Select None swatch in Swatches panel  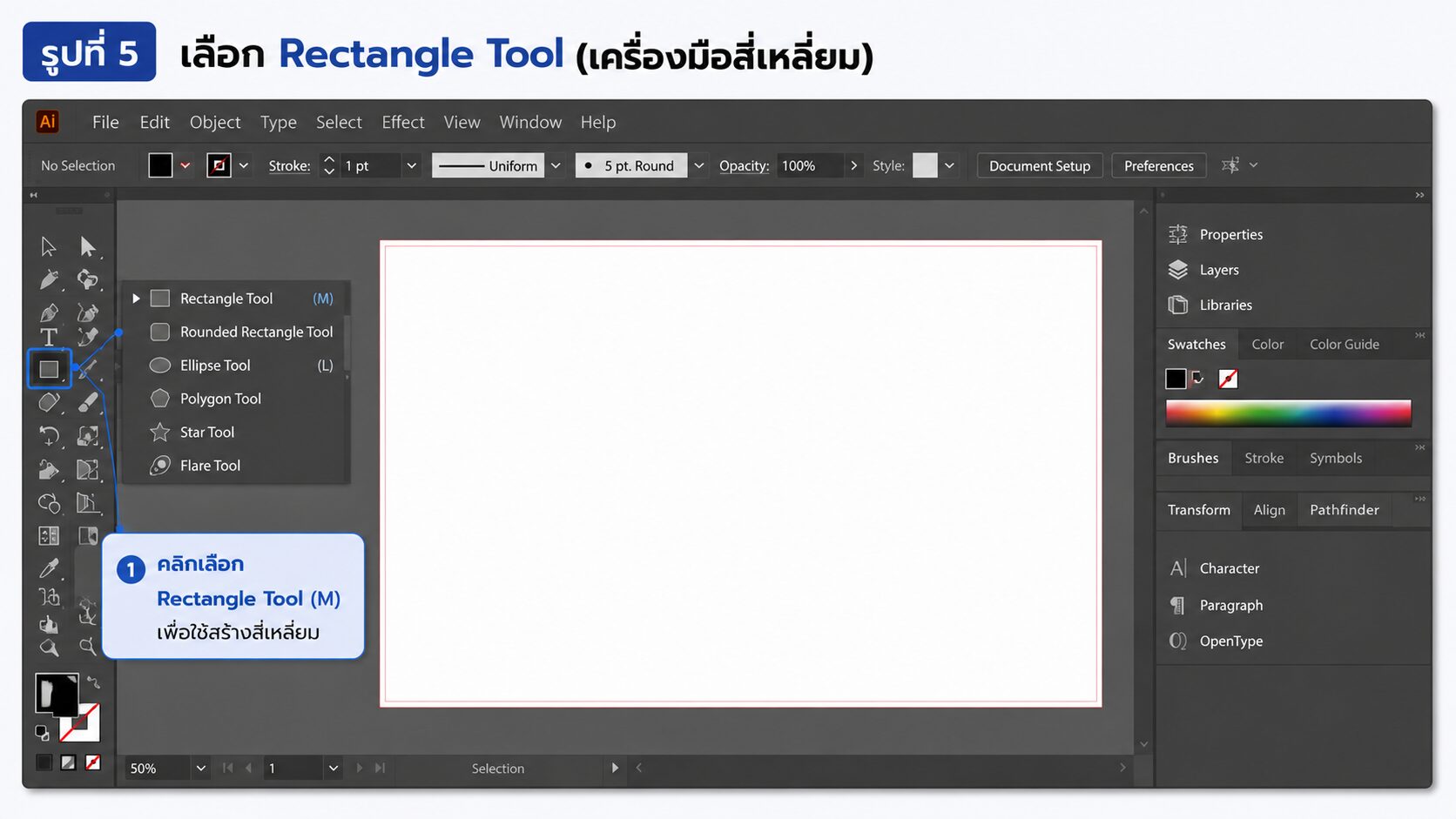1228,379
